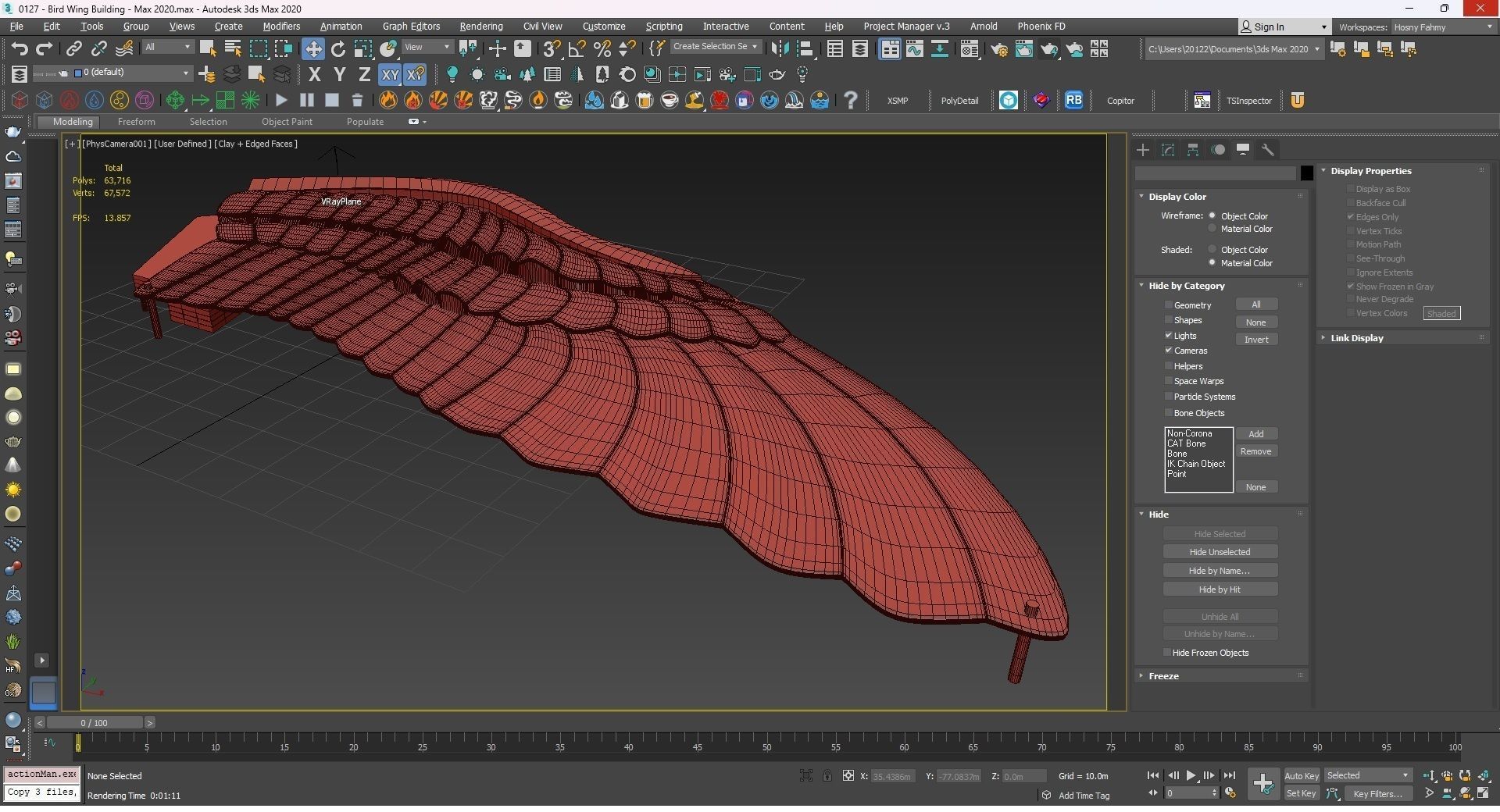Collapse the Hide by Category rollout
This screenshot has width=1500, height=812.
click(1141, 286)
